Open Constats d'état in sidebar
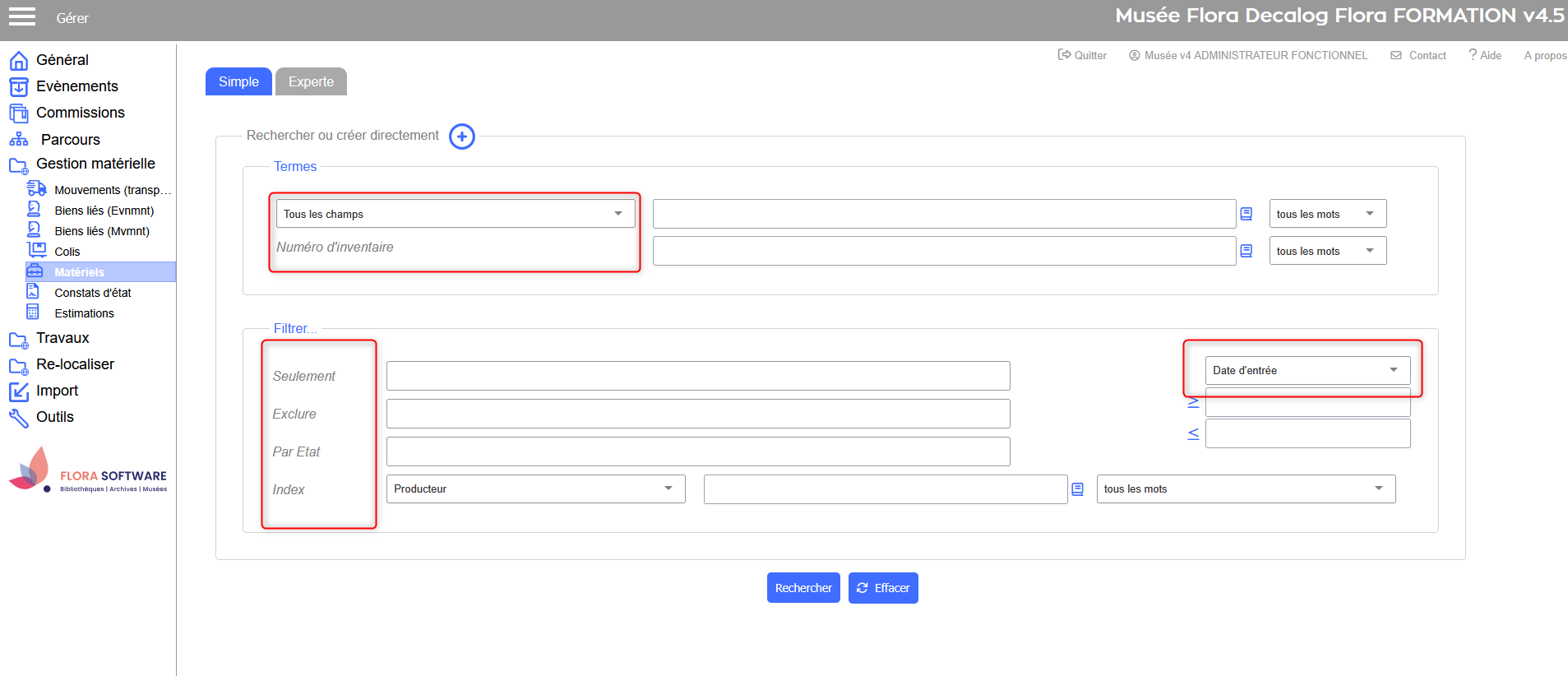 [x=92, y=293]
